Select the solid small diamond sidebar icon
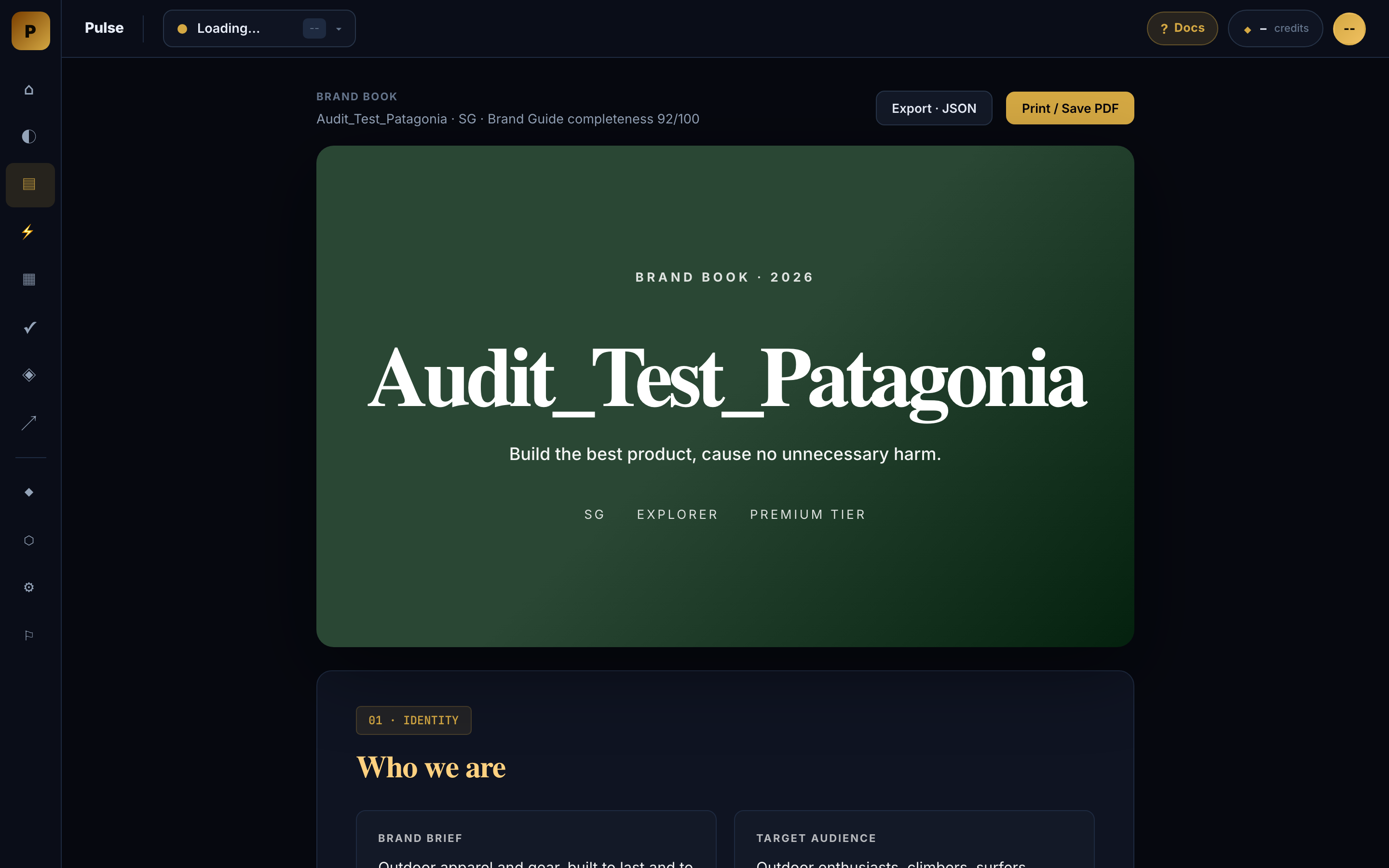This screenshot has height=868, width=1389. pos(29,492)
